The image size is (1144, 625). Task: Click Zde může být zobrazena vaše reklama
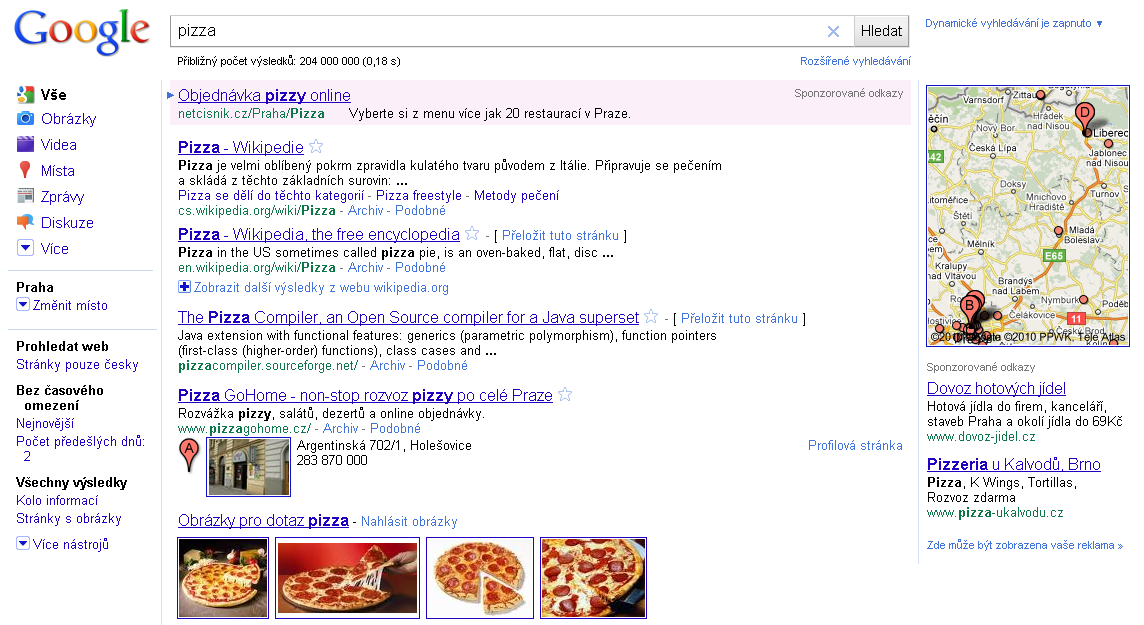pos(1024,545)
